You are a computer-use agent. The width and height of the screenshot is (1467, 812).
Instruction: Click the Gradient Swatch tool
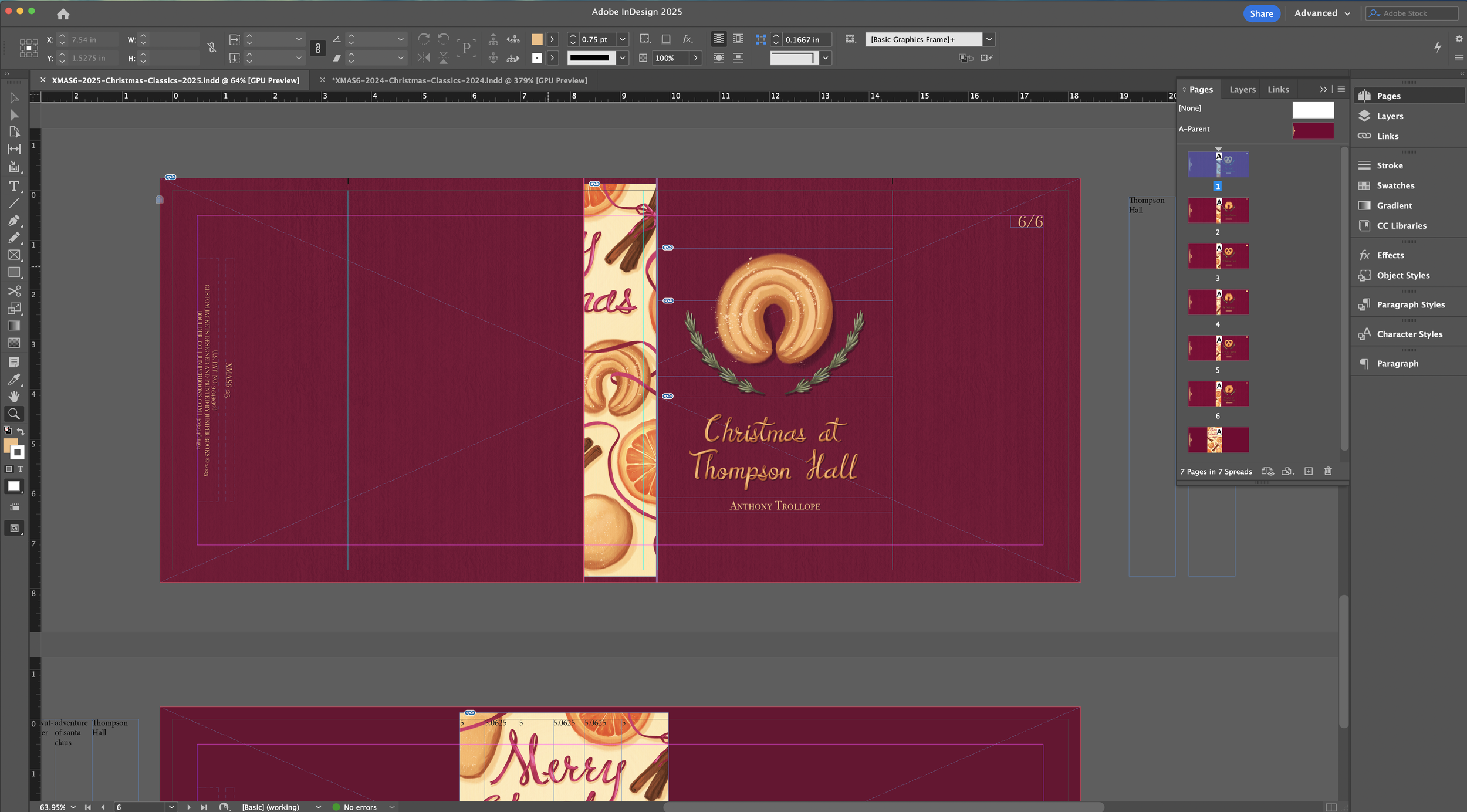click(x=13, y=326)
